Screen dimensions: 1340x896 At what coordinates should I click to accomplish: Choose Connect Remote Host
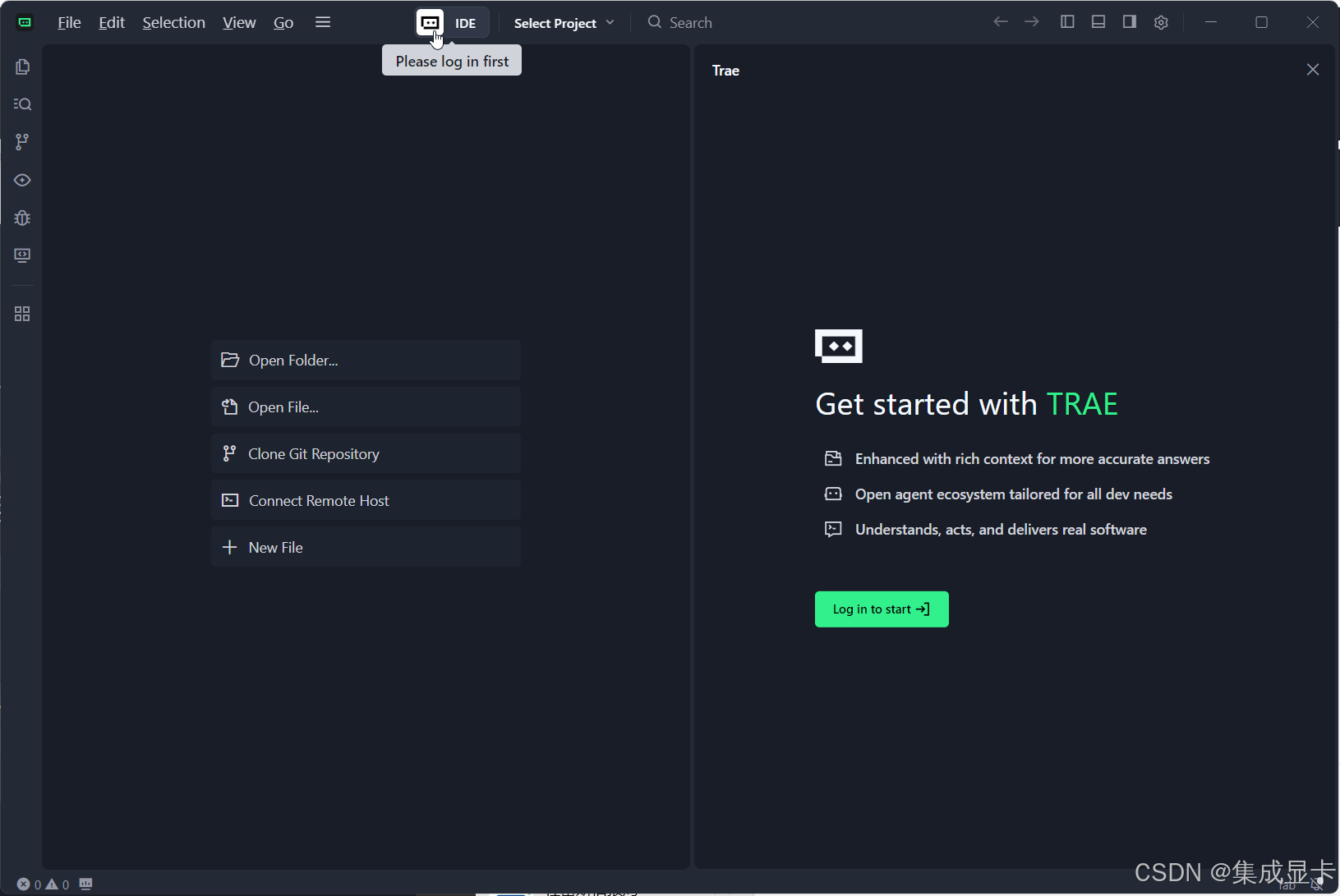366,501
